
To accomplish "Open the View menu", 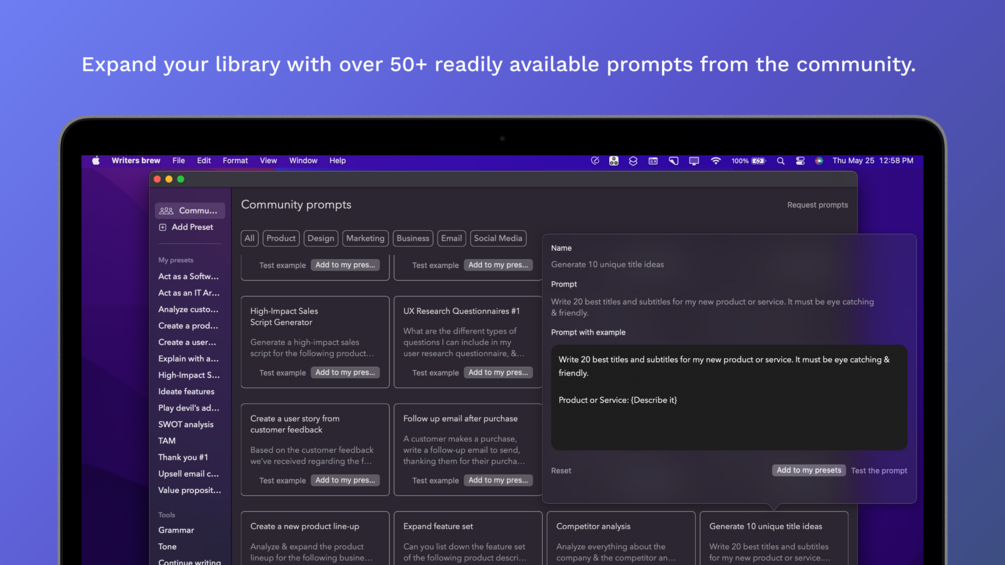I will click(268, 161).
